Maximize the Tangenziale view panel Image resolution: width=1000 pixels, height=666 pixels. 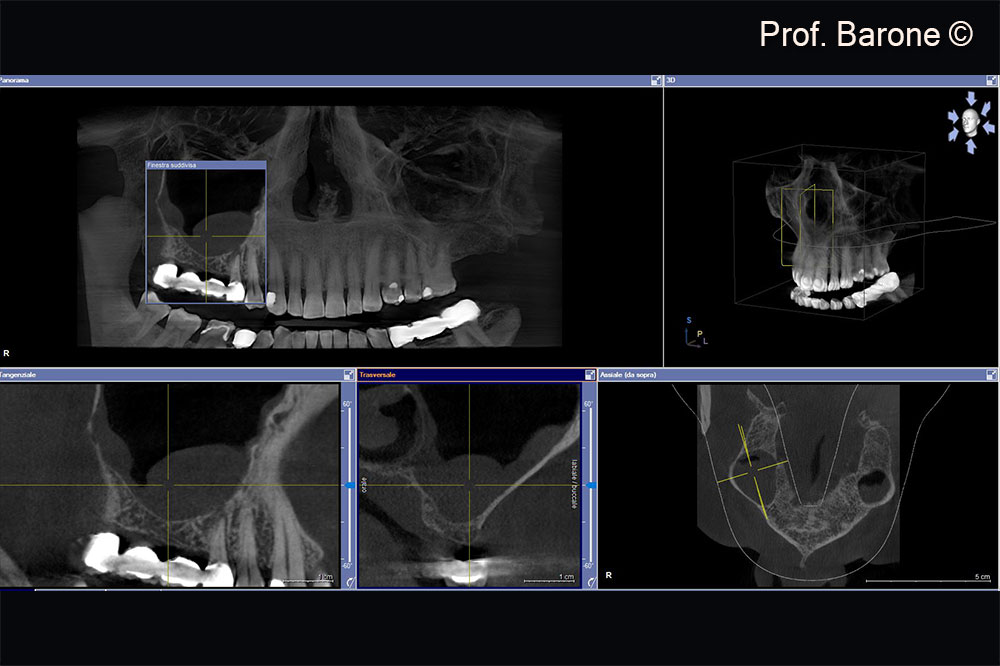pyautogui.click(x=347, y=372)
